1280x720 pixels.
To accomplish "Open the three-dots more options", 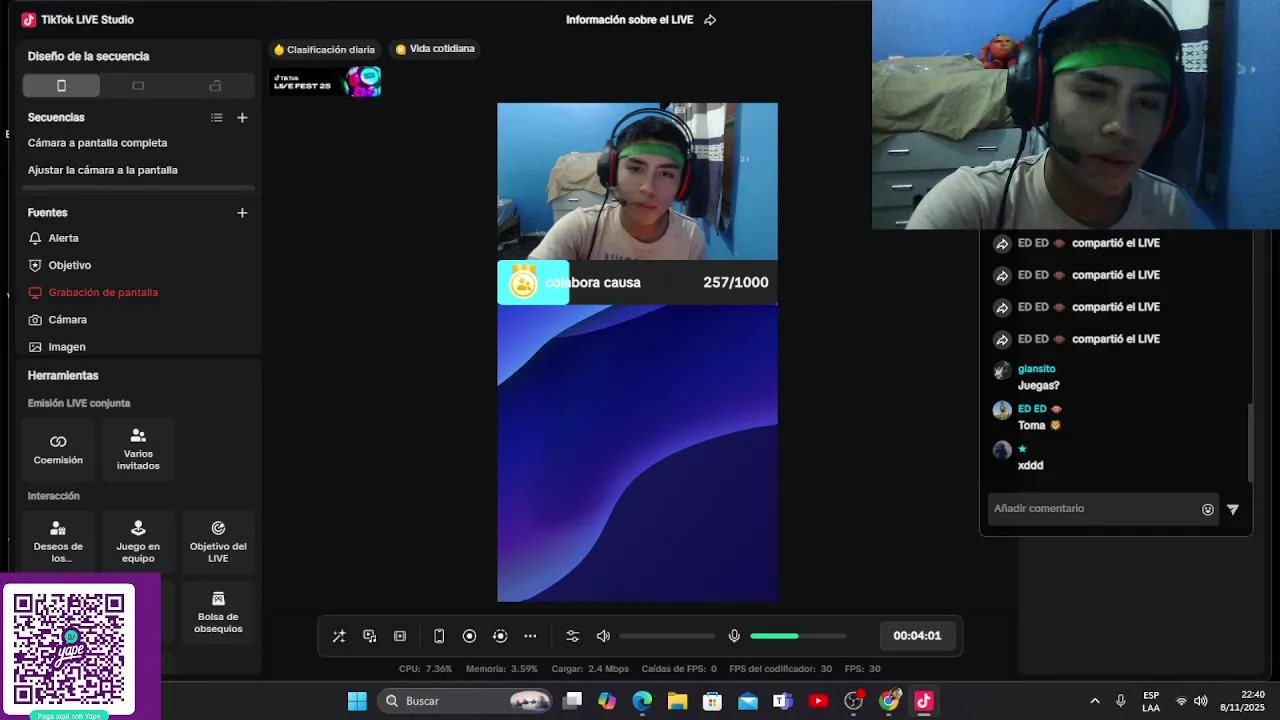I will coord(530,636).
